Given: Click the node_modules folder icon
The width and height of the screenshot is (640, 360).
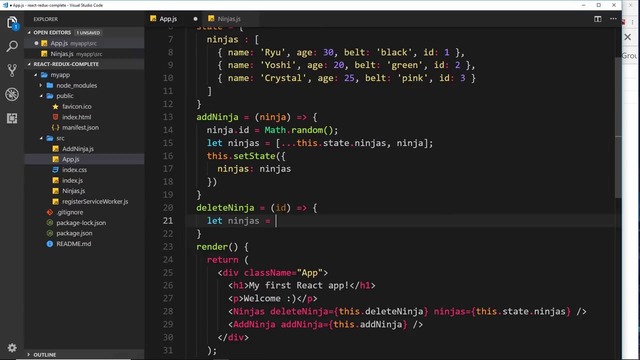Looking at the screenshot, I should click(x=50, y=85).
